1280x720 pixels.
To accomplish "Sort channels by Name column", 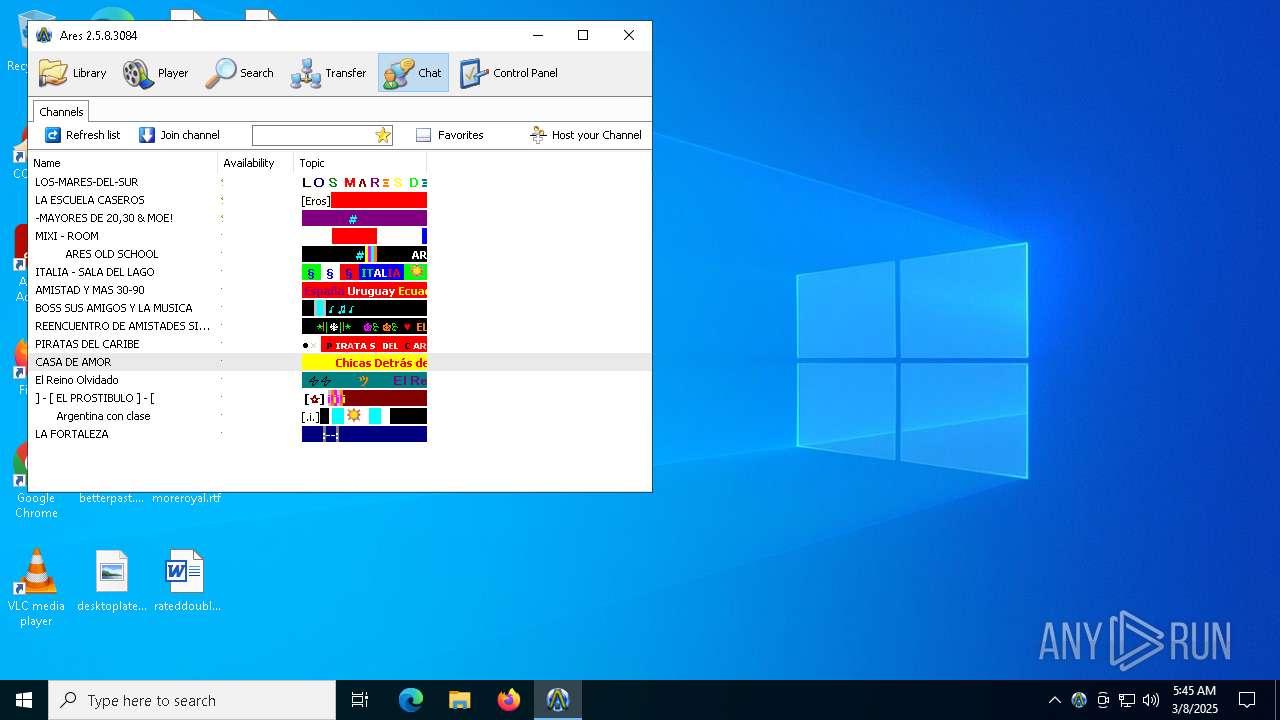I will coord(123,163).
